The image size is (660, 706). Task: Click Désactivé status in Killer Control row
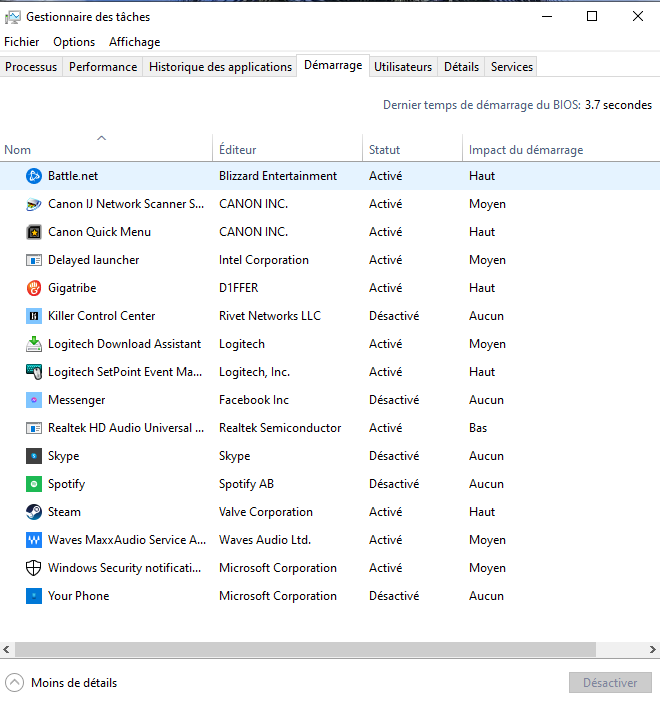(394, 316)
